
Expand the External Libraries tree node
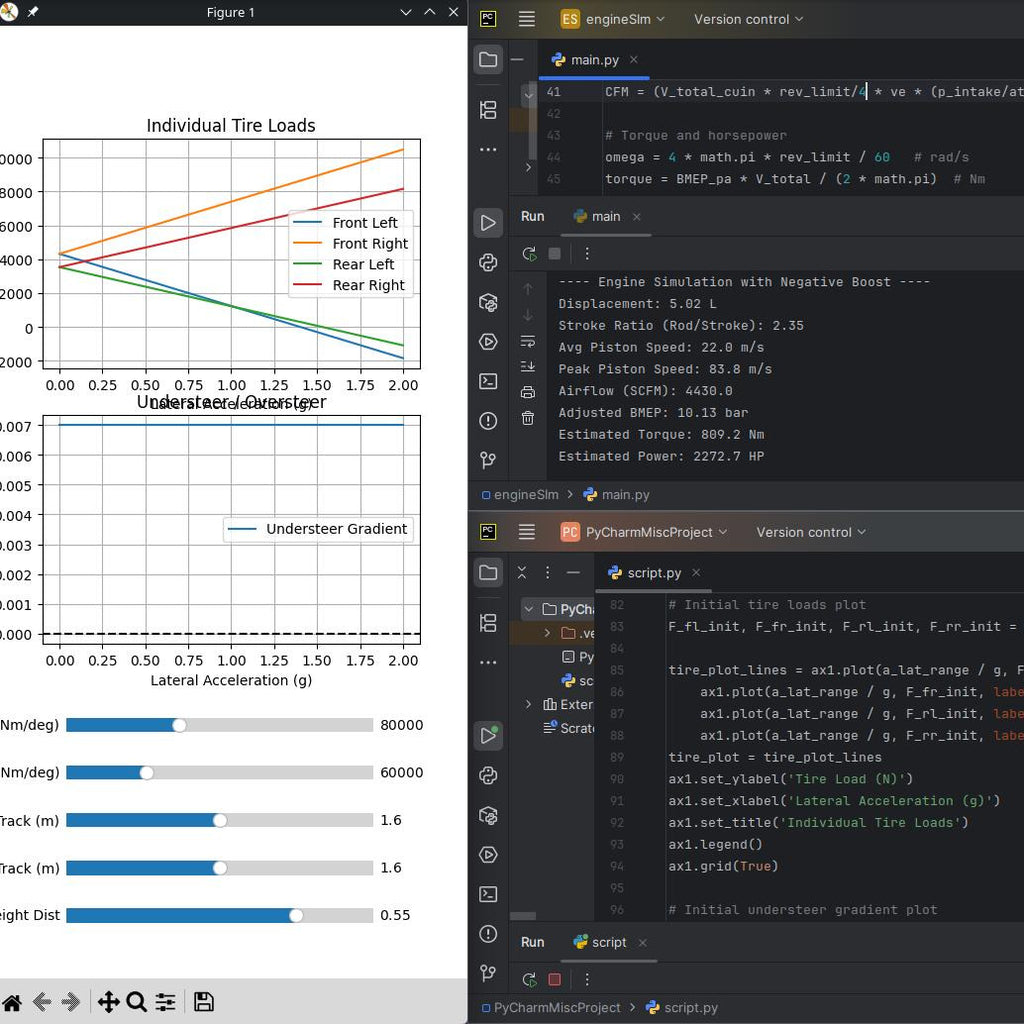[529, 705]
